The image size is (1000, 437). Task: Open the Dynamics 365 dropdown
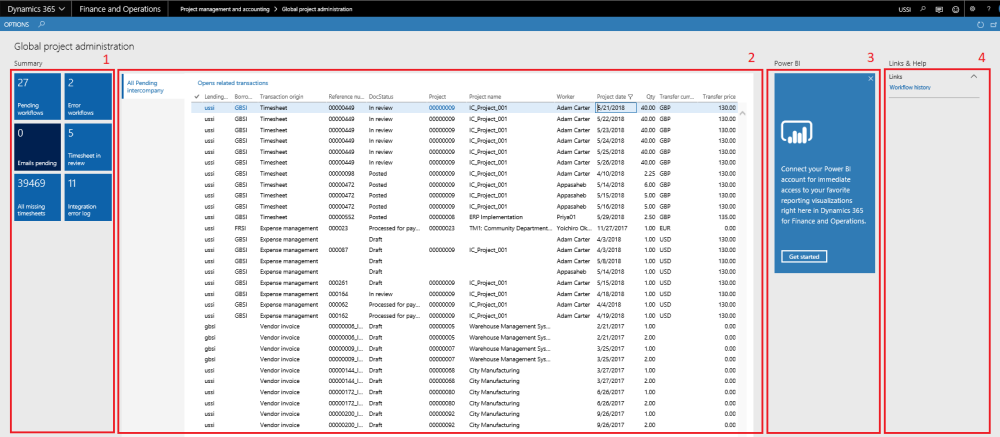click(36, 10)
